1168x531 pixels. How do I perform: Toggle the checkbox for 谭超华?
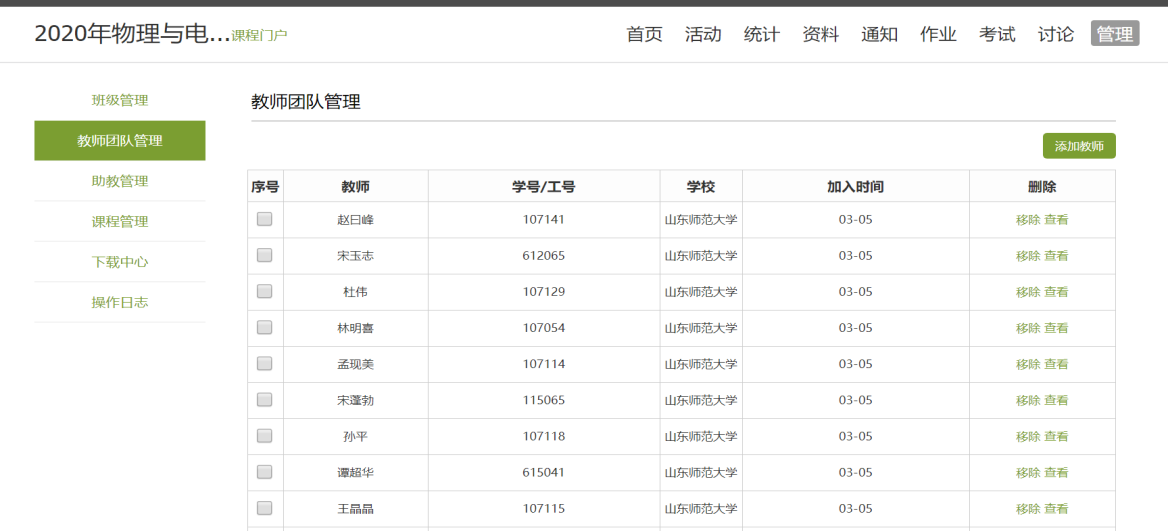point(265,472)
